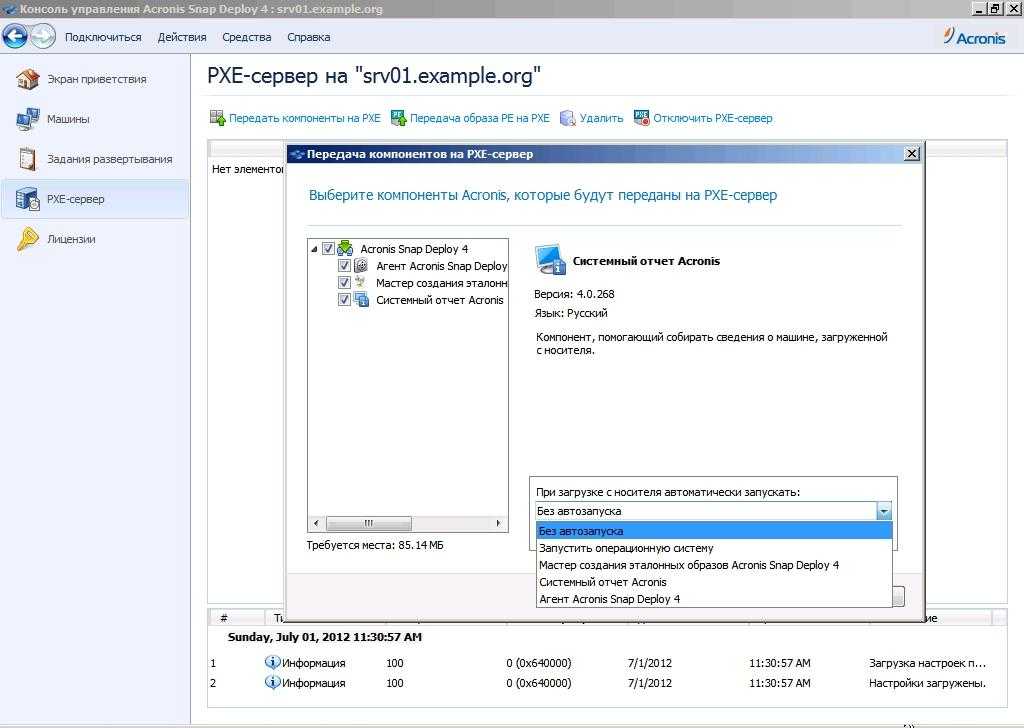Open the Действия menu
This screenshot has height=728, width=1024.
pos(182,37)
